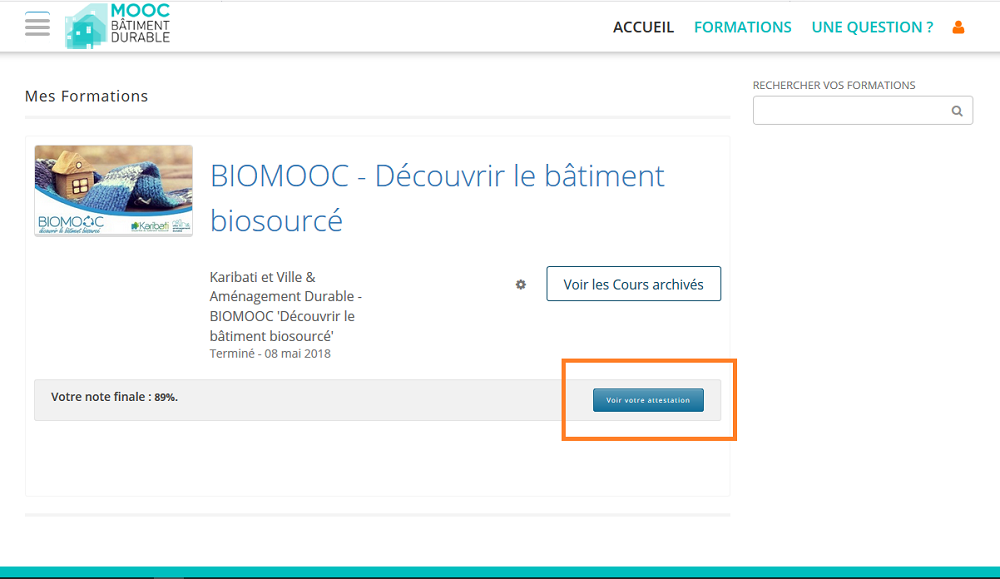Click the Voir votre attestation button

tap(648, 400)
